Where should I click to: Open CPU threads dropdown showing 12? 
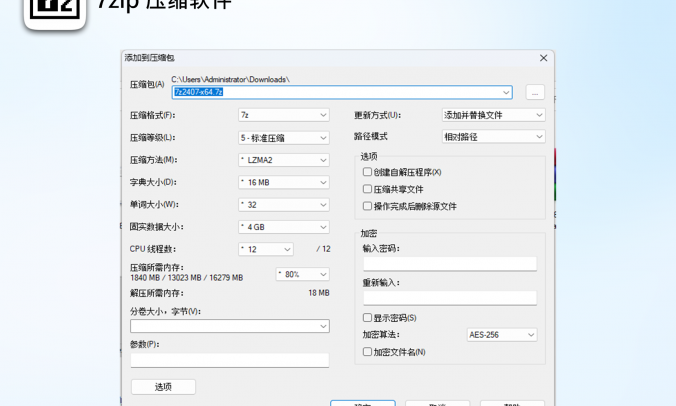pos(266,249)
